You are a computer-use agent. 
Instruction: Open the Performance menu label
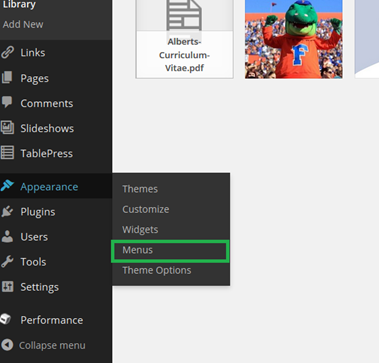(x=52, y=320)
